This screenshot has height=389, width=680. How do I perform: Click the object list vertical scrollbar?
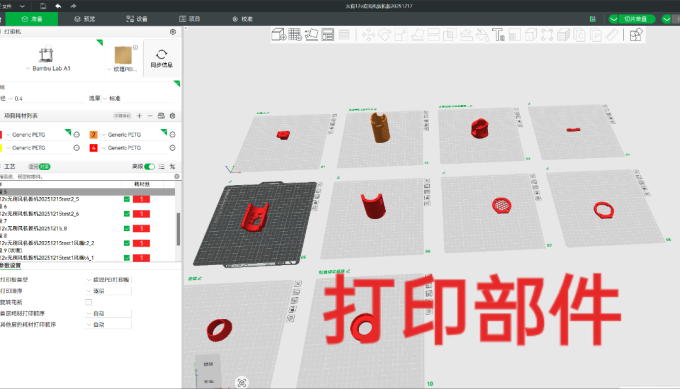tap(178, 229)
